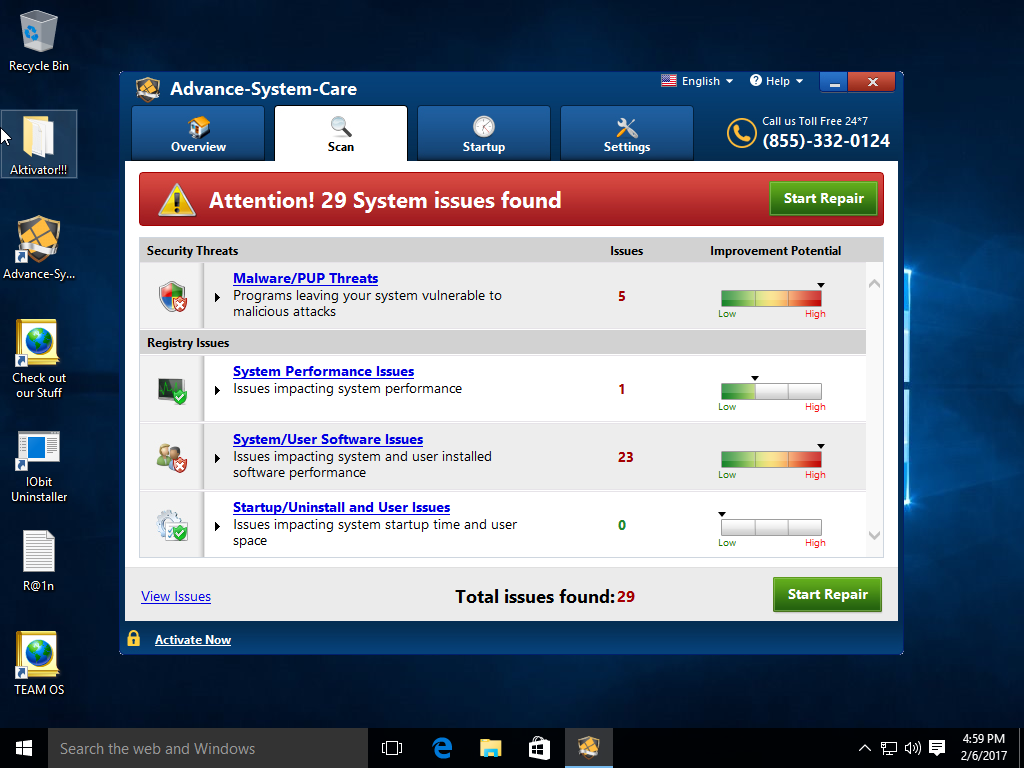Click the issues list scroll down arrow
Image resolution: width=1024 pixels, height=768 pixels.
click(x=874, y=536)
